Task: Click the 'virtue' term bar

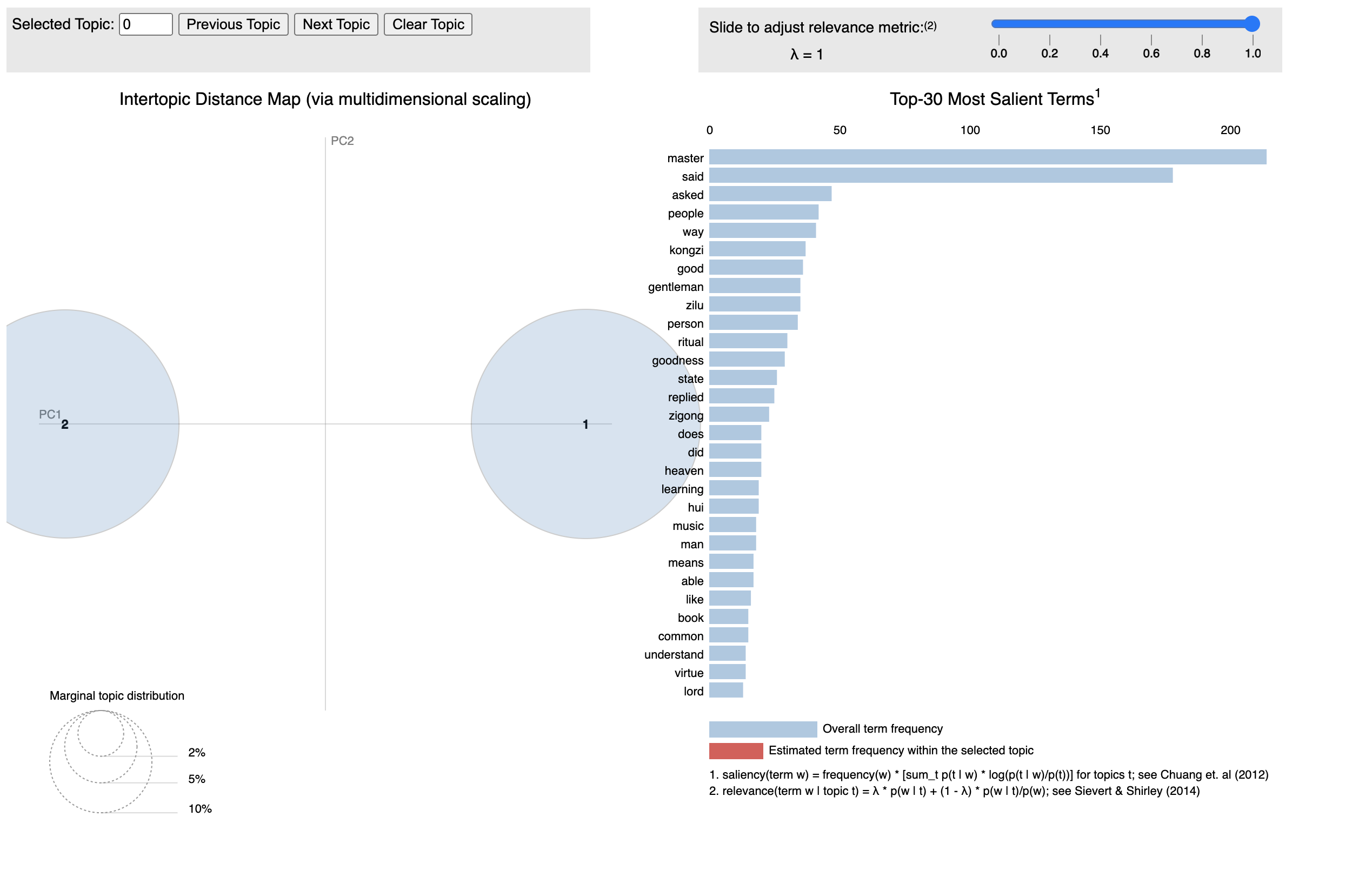Action: [727, 672]
